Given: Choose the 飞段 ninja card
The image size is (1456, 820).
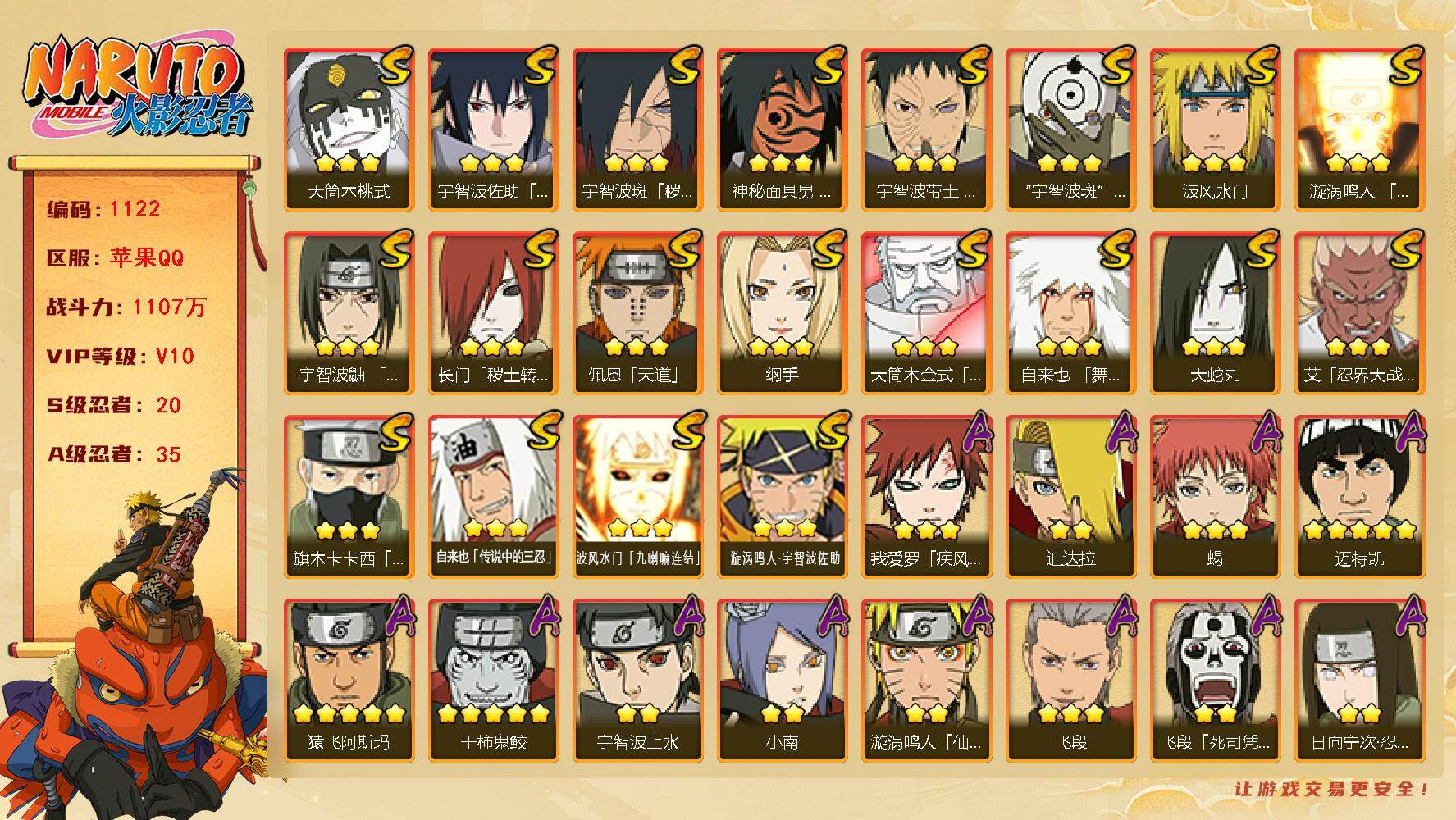Looking at the screenshot, I should coord(1071,680).
